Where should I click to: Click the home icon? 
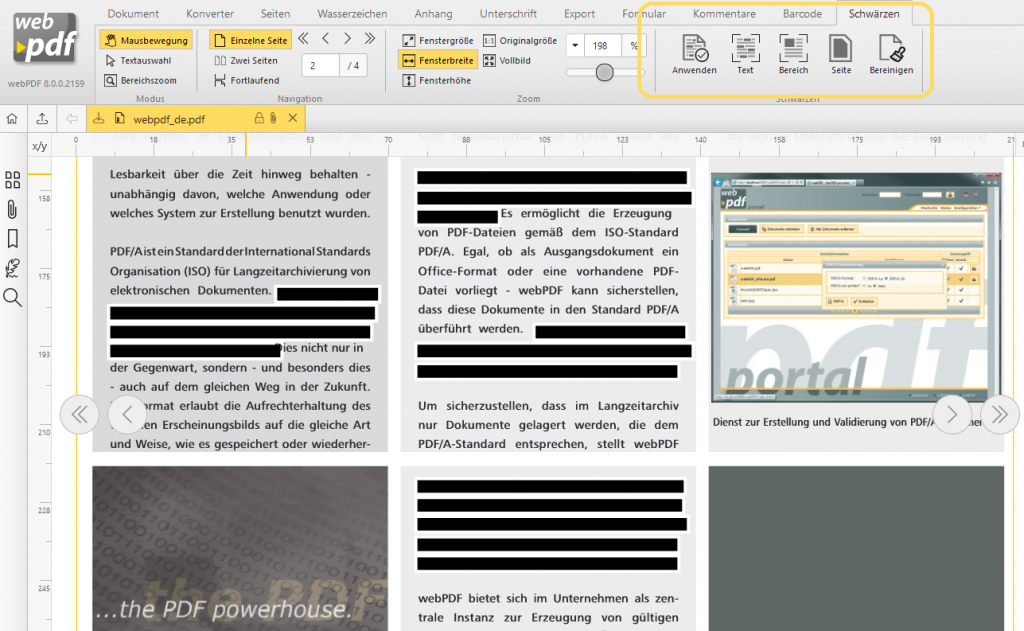point(12,119)
